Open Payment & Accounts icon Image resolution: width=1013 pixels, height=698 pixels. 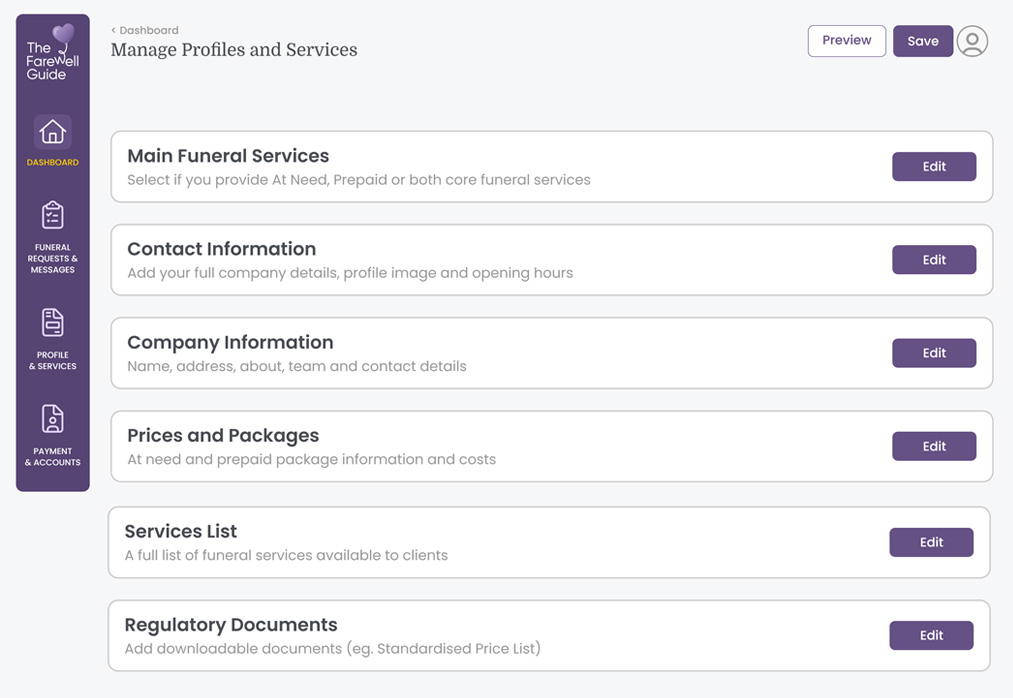coord(53,419)
